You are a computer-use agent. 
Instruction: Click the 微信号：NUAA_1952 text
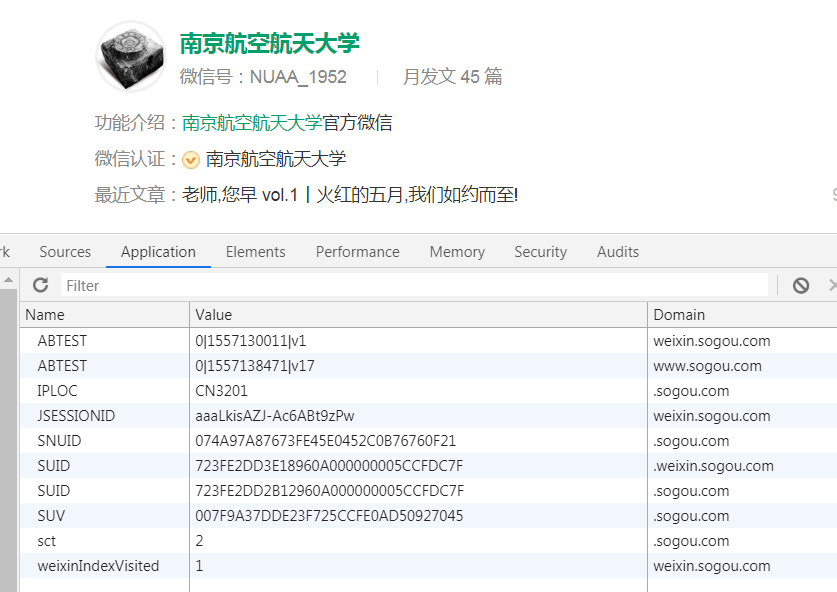pyautogui.click(x=263, y=77)
